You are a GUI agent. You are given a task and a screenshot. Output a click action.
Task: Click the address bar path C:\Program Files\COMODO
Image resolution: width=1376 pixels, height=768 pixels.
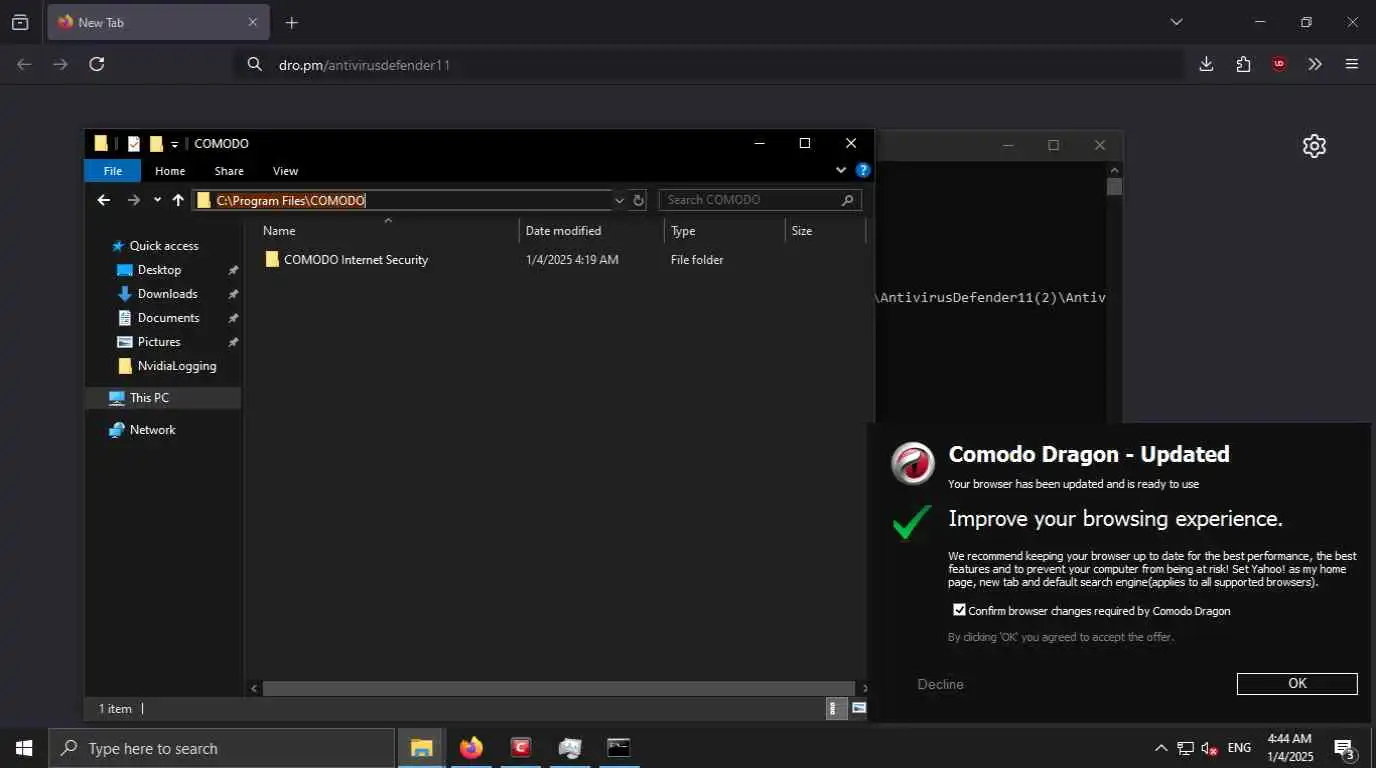pos(291,200)
